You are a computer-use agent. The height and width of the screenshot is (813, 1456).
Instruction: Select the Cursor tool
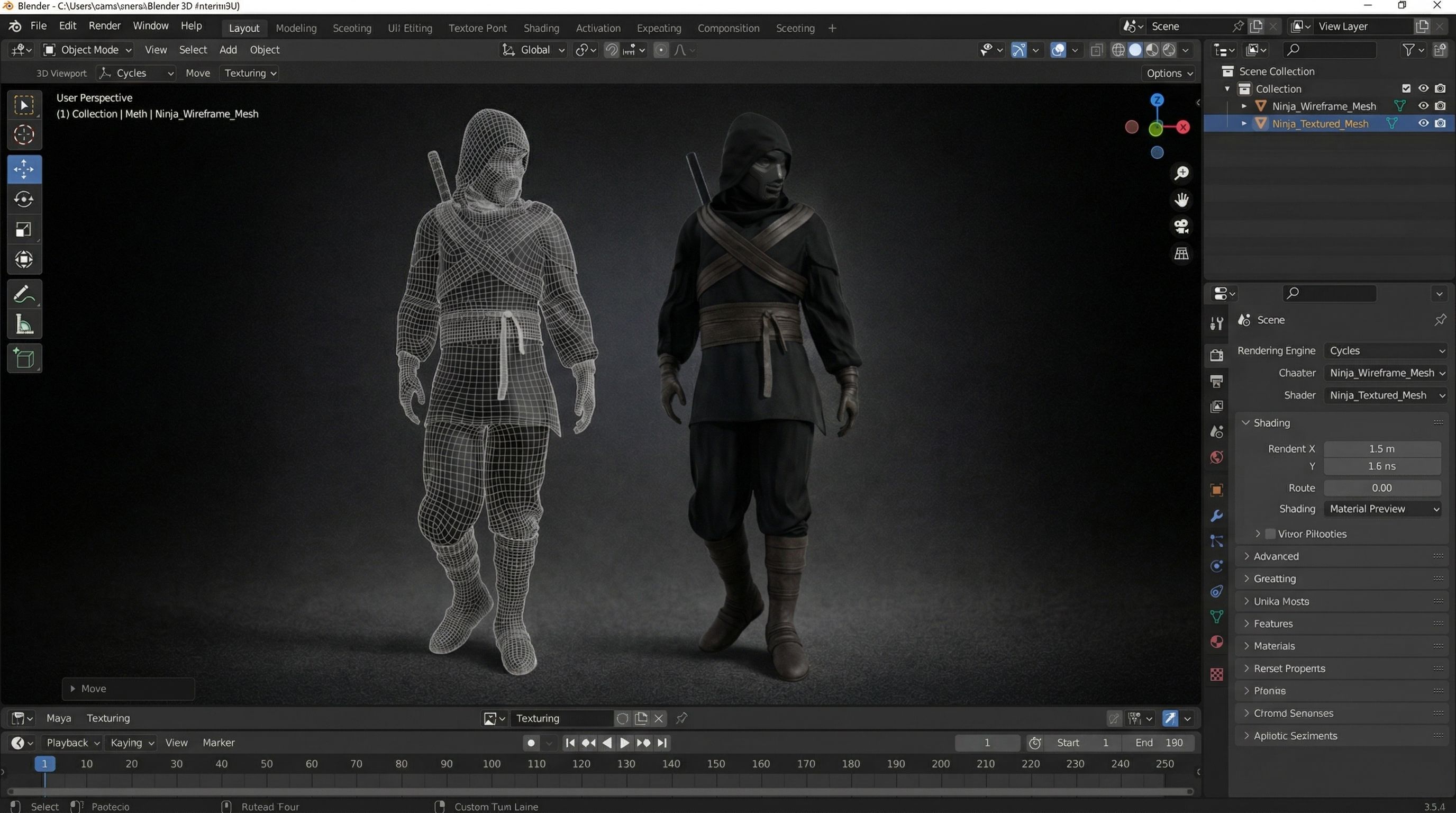[24, 135]
